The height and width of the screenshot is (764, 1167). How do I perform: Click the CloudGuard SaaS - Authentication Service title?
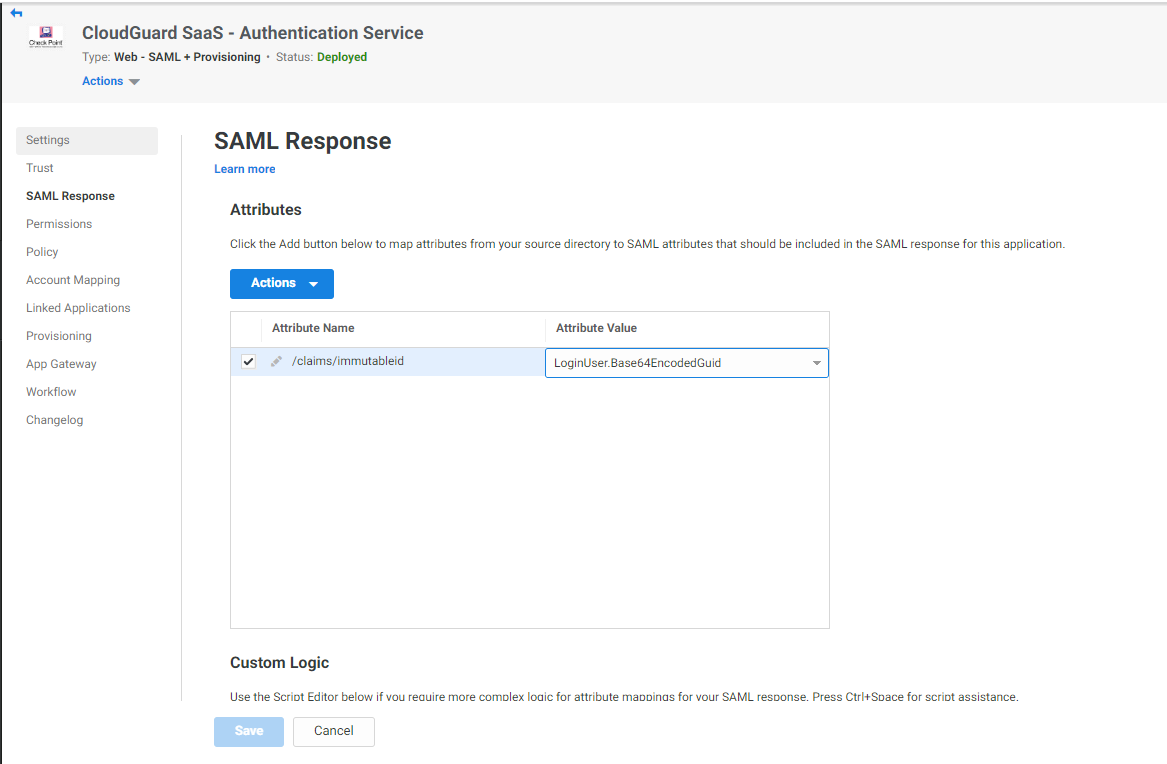[x=252, y=33]
